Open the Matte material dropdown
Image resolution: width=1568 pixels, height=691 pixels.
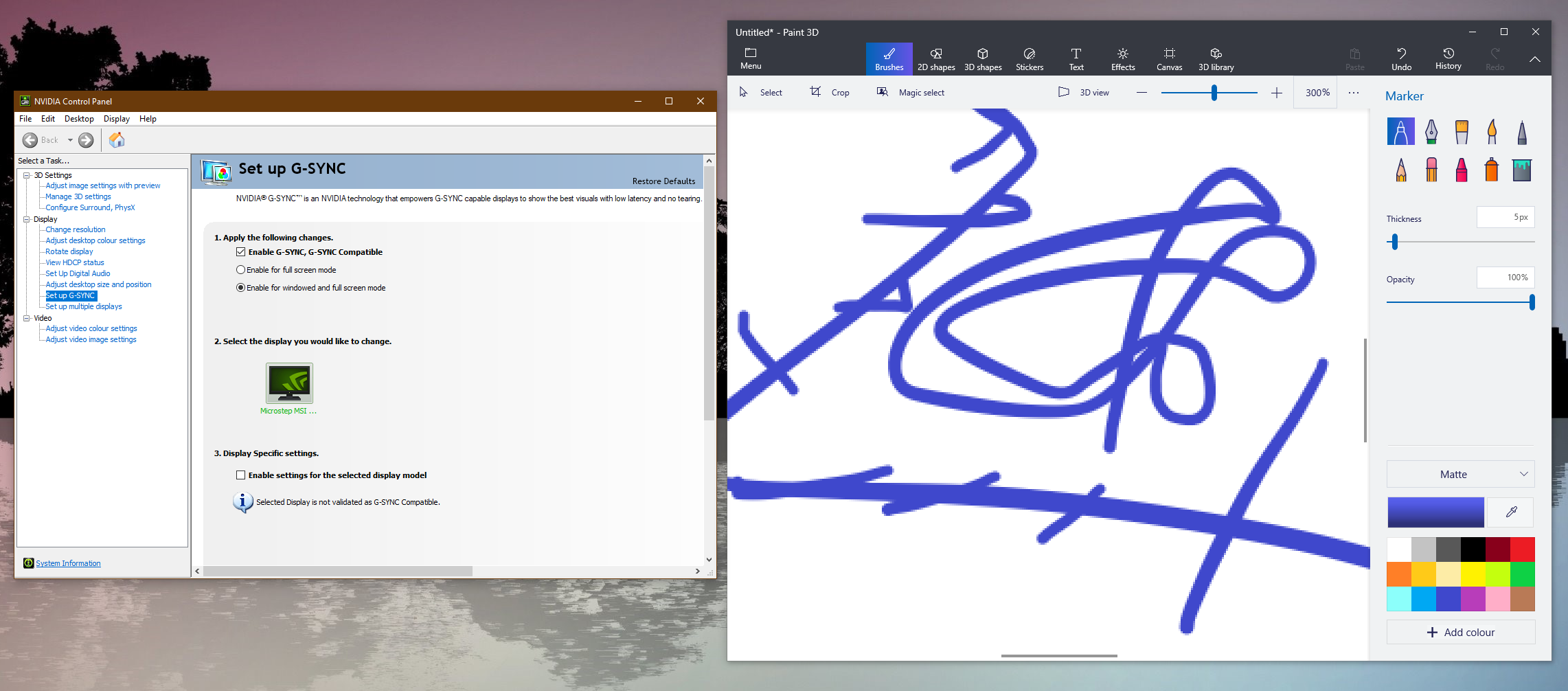1461,474
